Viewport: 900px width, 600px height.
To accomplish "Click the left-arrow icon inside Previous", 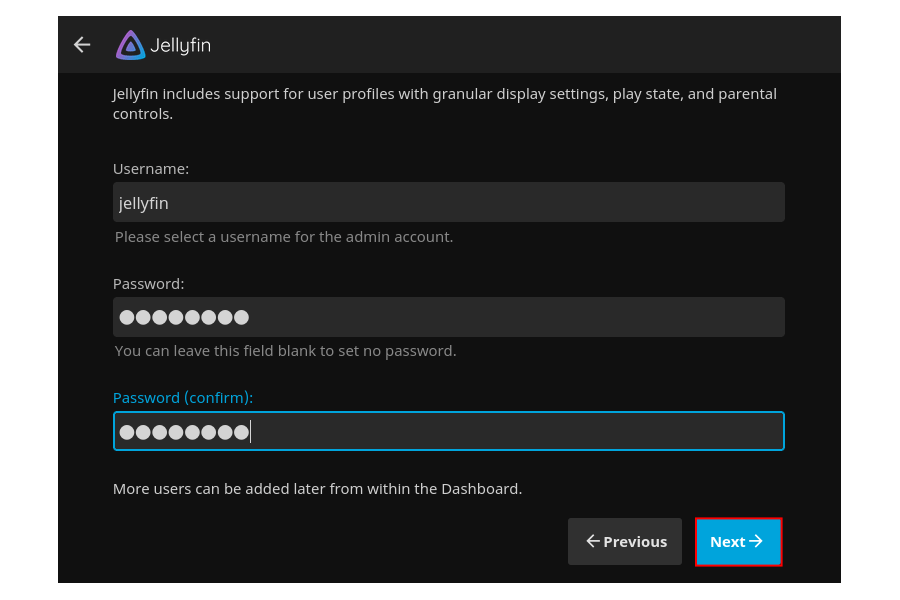I will pyautogui.click(x=591, y=541).
